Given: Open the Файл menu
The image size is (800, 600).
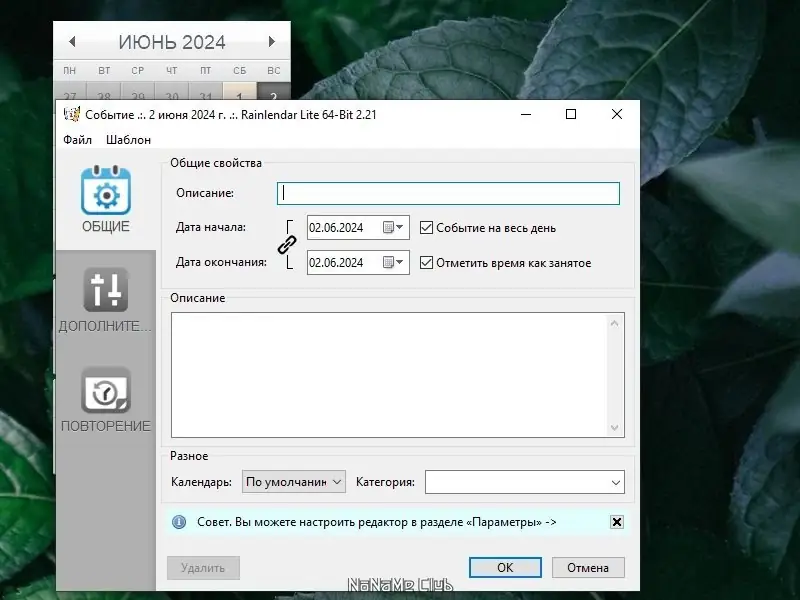Looking at the screenshot, I should coord(78,140).
